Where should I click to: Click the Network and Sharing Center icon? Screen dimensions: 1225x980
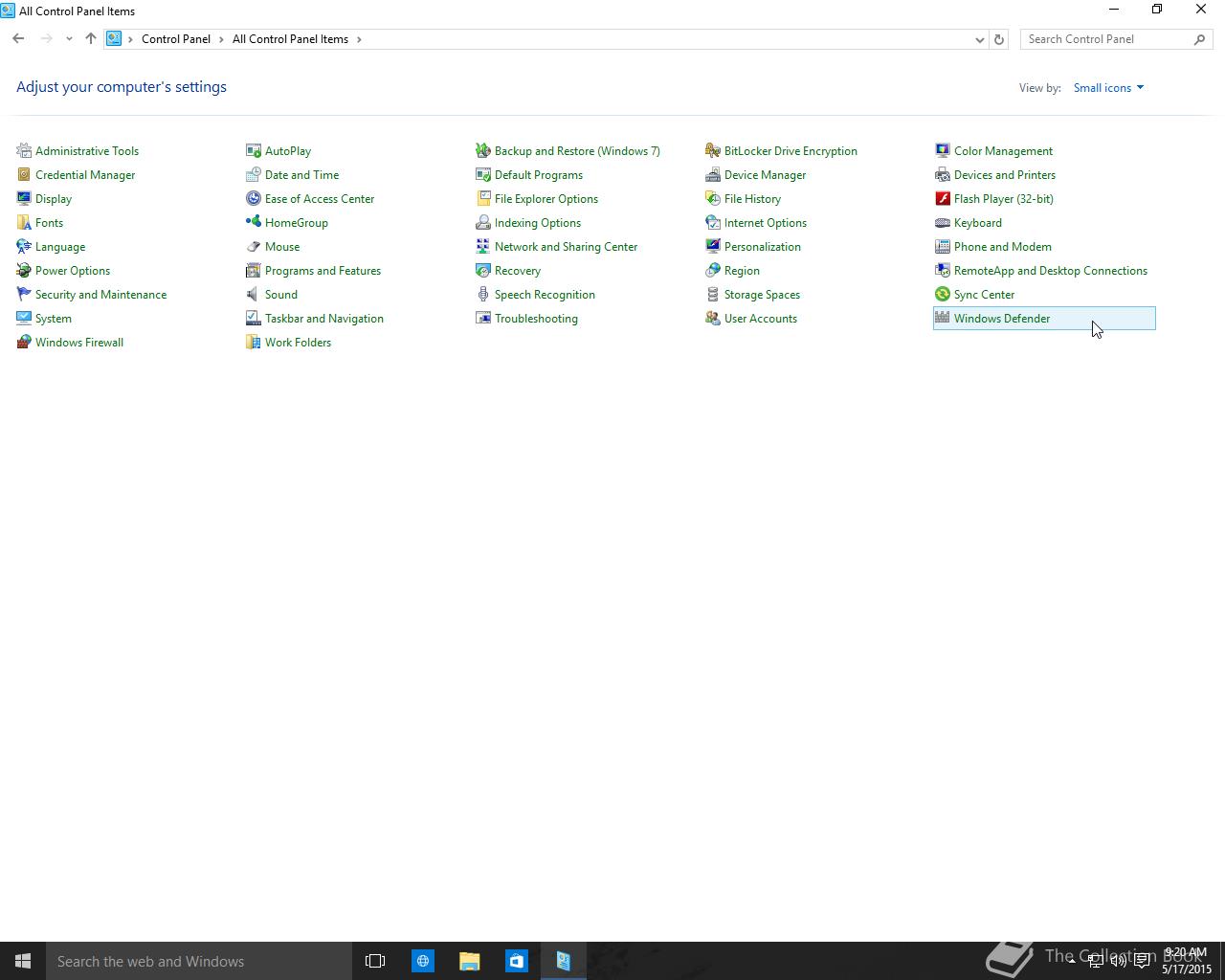click(483, 246)
